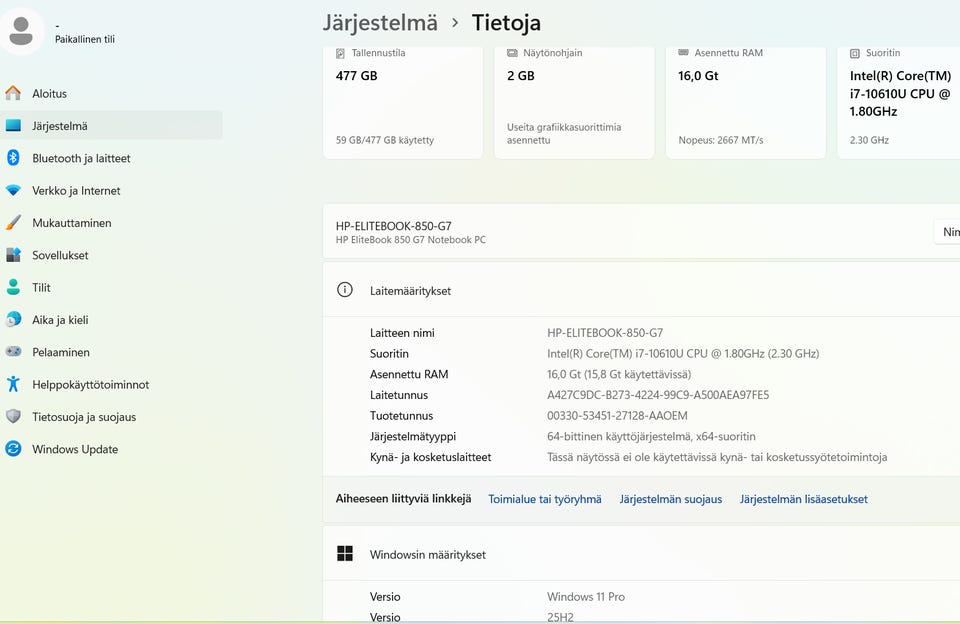Click the Tallennustila storage card
The image size is (960, 624).
(403, 100)
